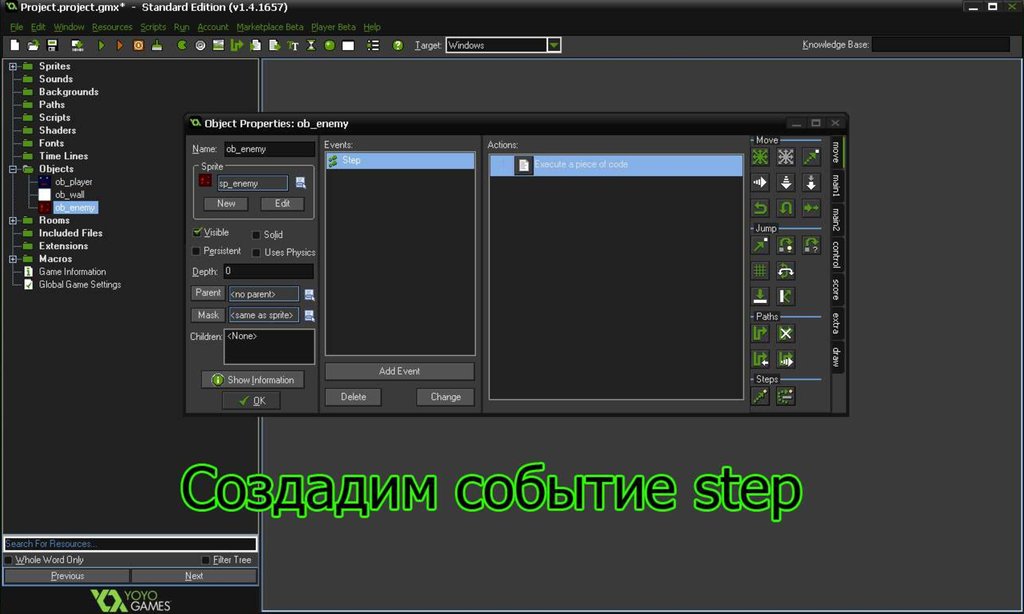Viewport: 1024px width, 614px height.
Task: Select the Reverse Horizontal direction action icon
Action: [x=761, y=208]
